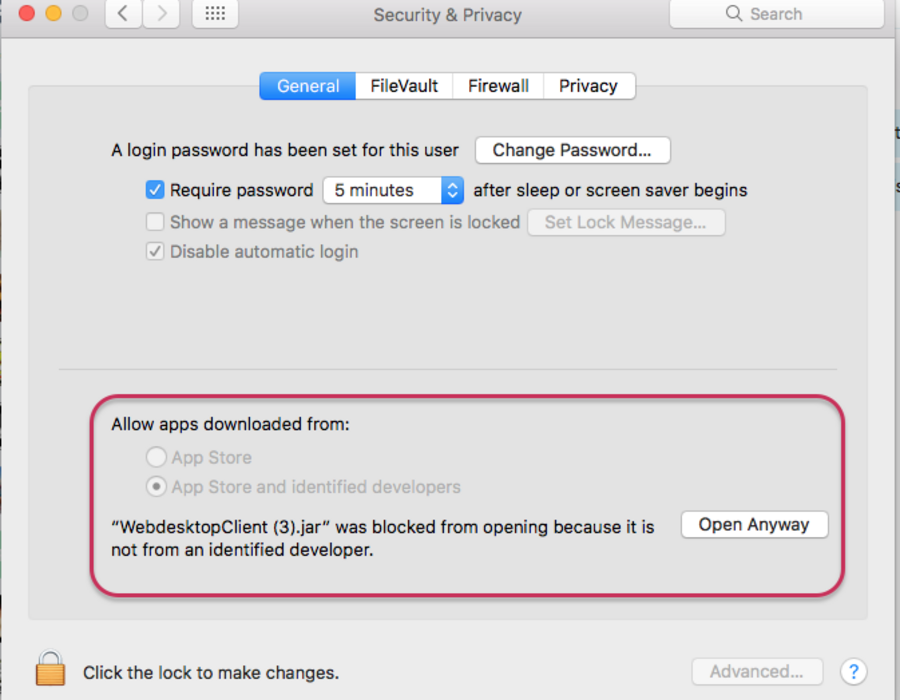The image size is (900, 700).
Task: Go forward with the right arrow
Action: tap(161, 14)
